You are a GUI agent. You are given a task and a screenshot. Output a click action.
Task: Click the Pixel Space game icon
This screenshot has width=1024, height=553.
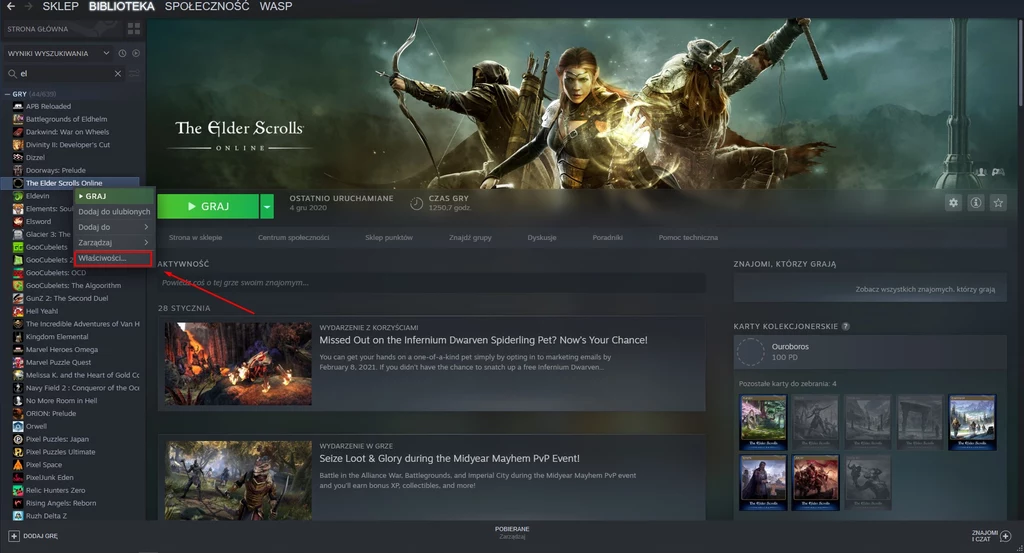tap(18, 465)
